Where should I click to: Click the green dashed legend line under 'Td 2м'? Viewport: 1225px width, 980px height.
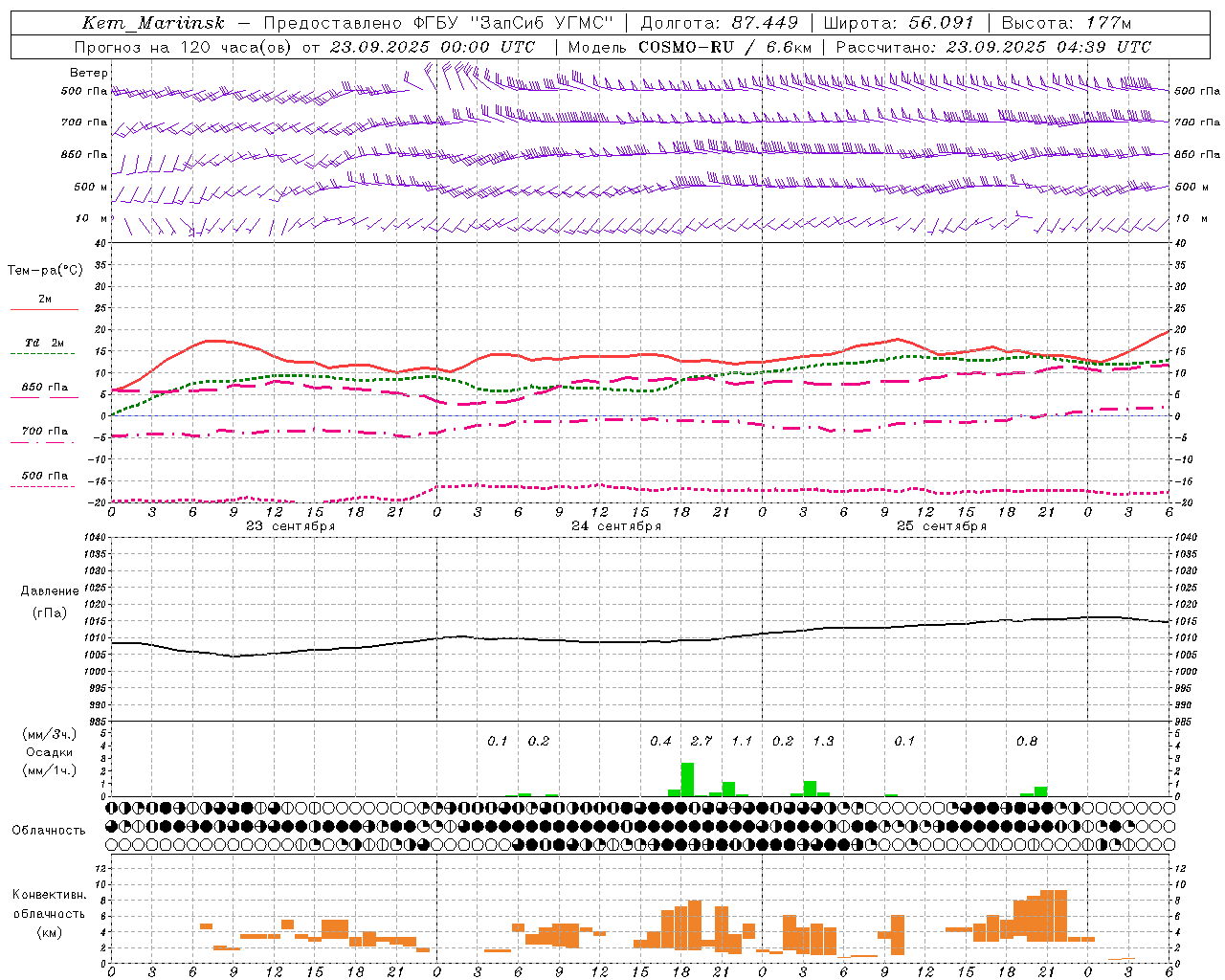43,354
